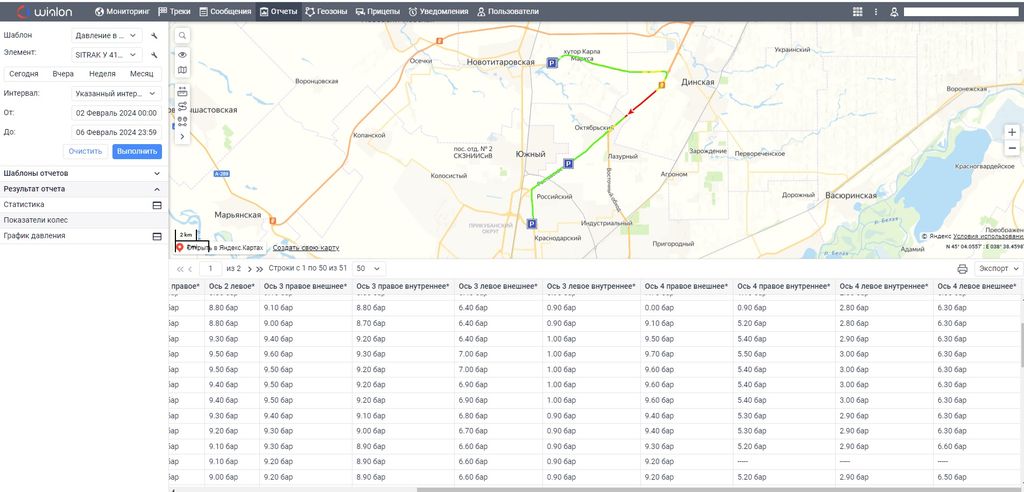1024x492 pixels.
Task: Toggle map layer visibility eye icon
Action: click(x=182, y=54)
